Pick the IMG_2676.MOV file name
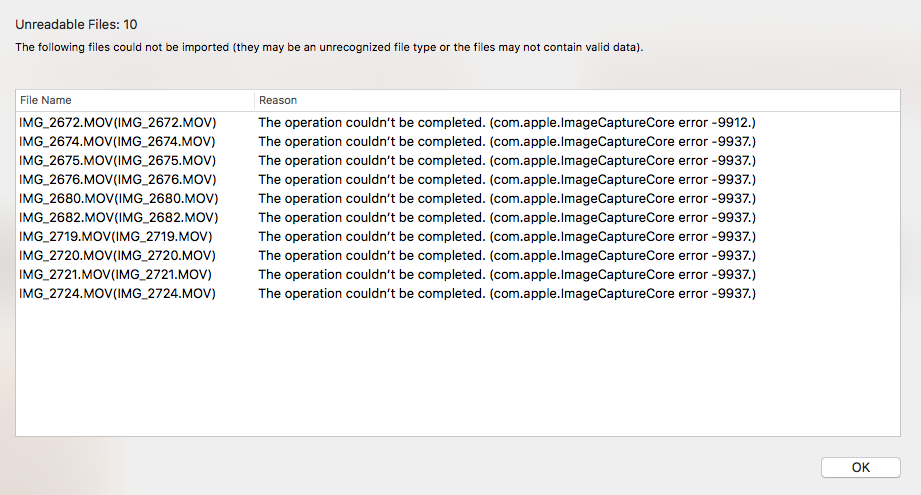 pos(118,179)
